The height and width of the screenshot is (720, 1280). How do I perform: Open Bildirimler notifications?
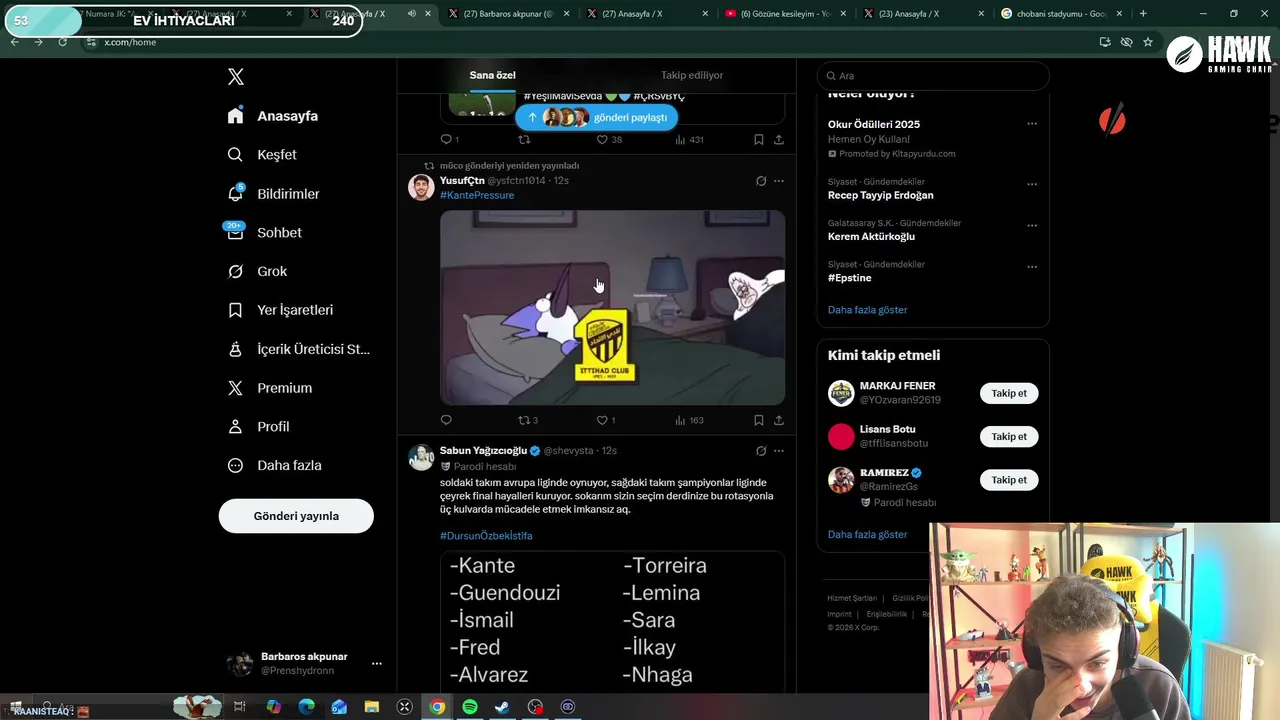[x=274, y=194]
